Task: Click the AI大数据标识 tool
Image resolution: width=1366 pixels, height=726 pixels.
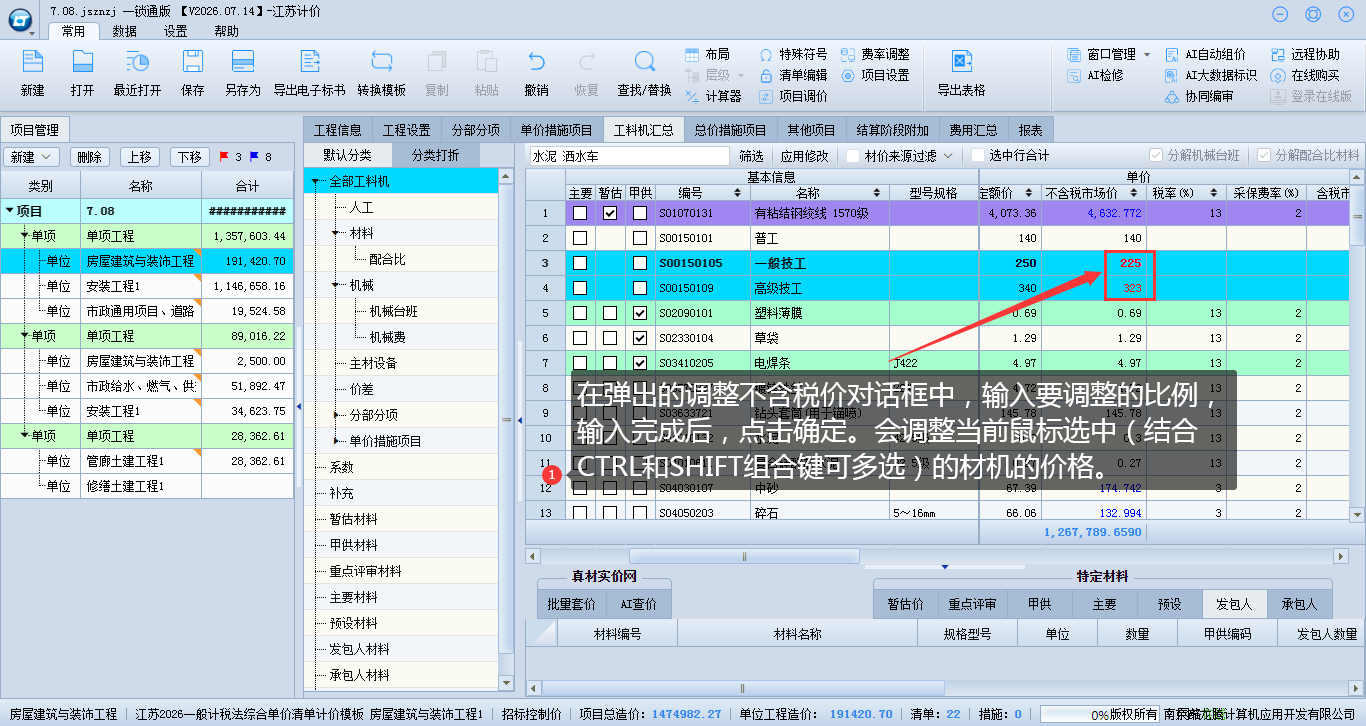Action: click(x=1211, y=75)
